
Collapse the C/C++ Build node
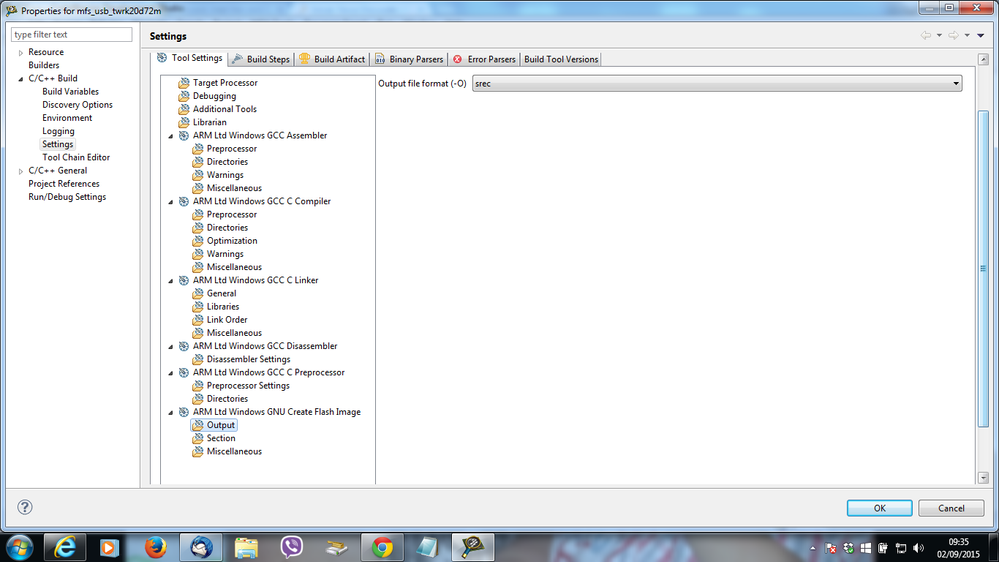point(20,79)
